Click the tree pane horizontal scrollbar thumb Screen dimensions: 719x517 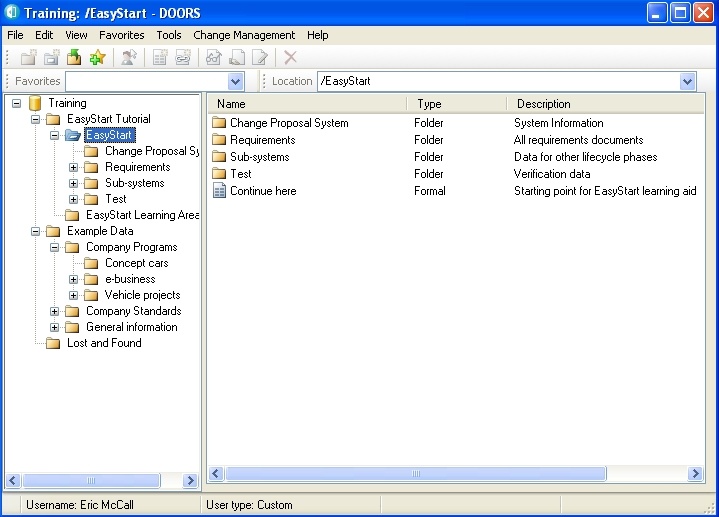tap(91, 480)
